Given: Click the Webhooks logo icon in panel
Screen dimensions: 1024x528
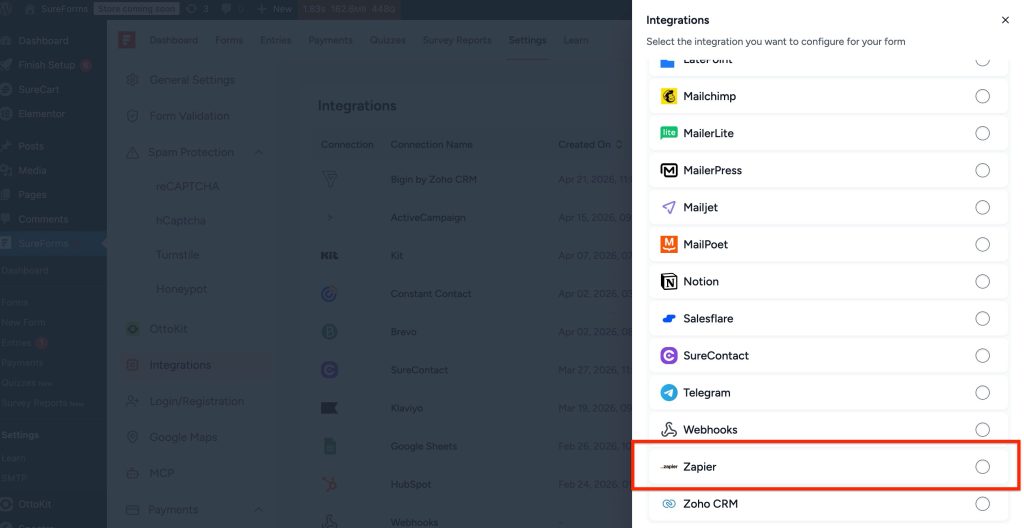Looking at the screenshot, I should 669,429.
